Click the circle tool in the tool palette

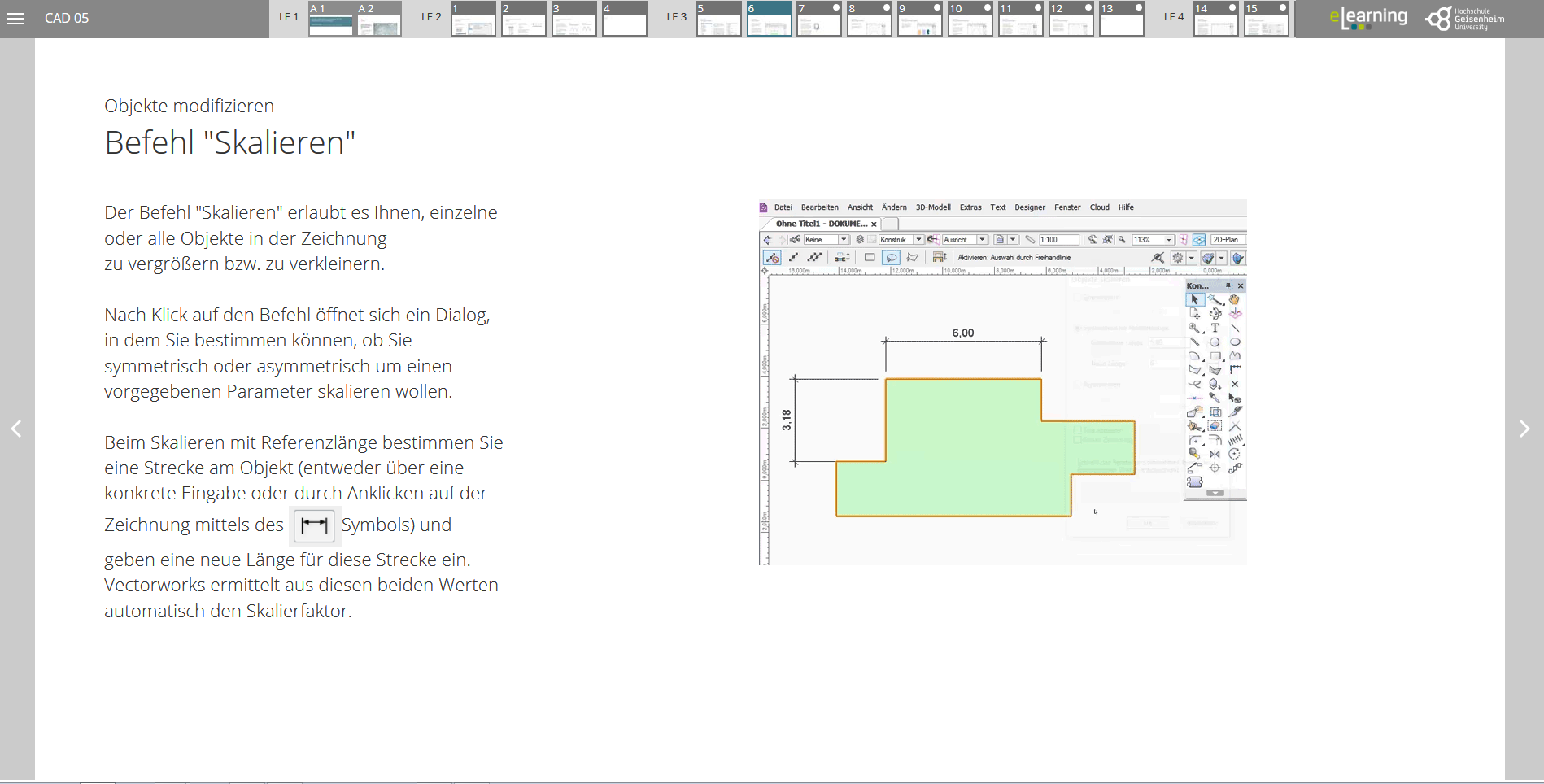click(1215, 342)
